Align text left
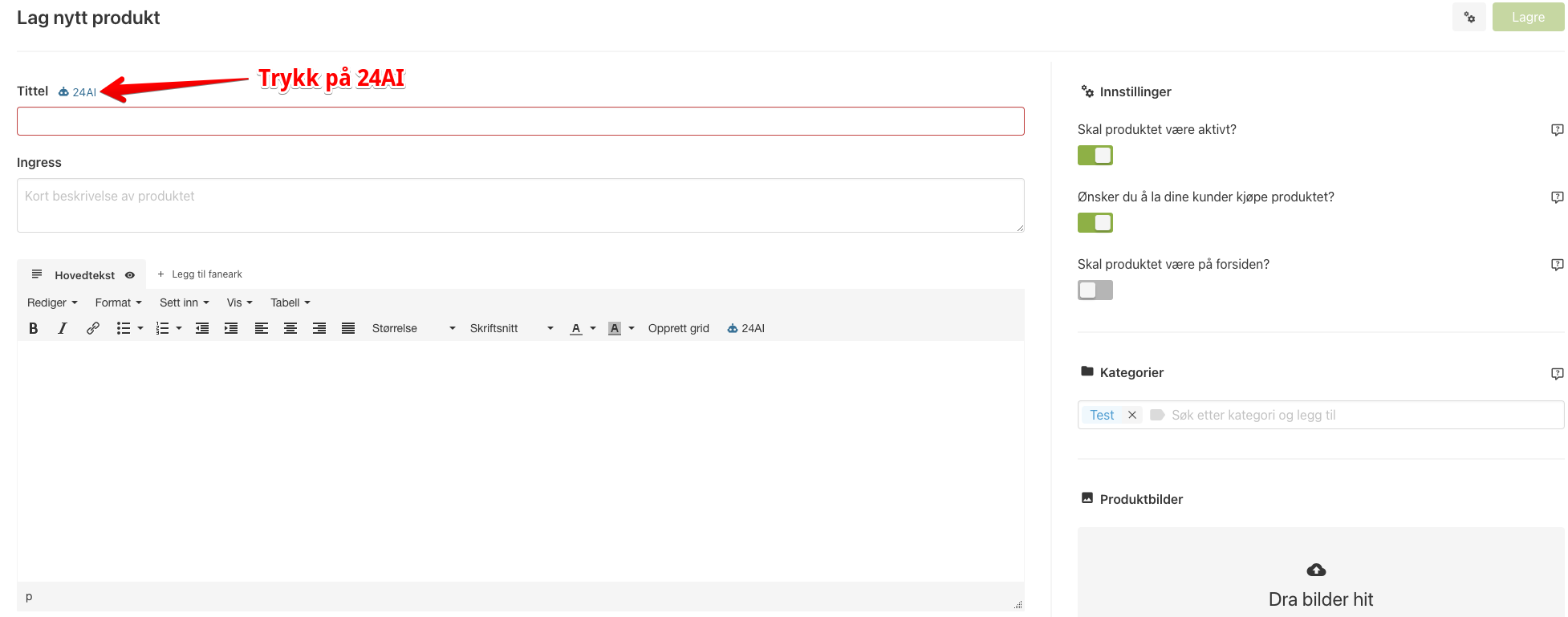 (x=262, y=328)
